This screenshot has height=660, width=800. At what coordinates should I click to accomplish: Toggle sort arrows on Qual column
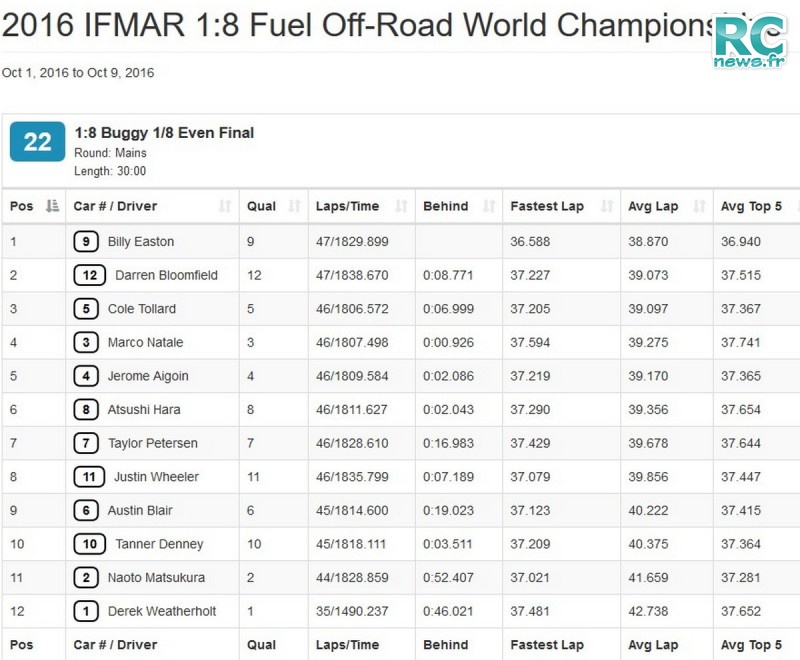[294, 206]
